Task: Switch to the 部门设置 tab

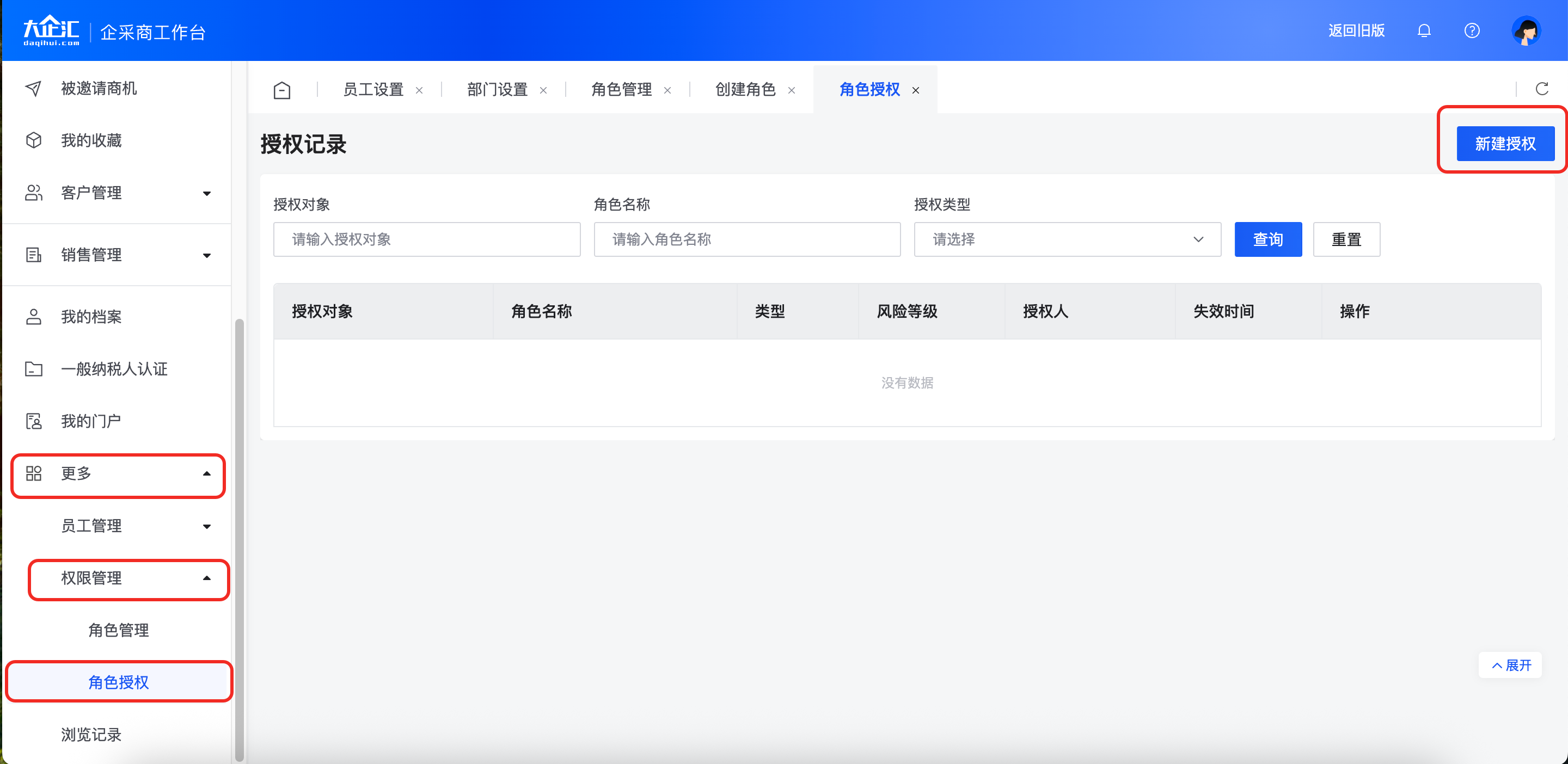Action: (497, 90)
